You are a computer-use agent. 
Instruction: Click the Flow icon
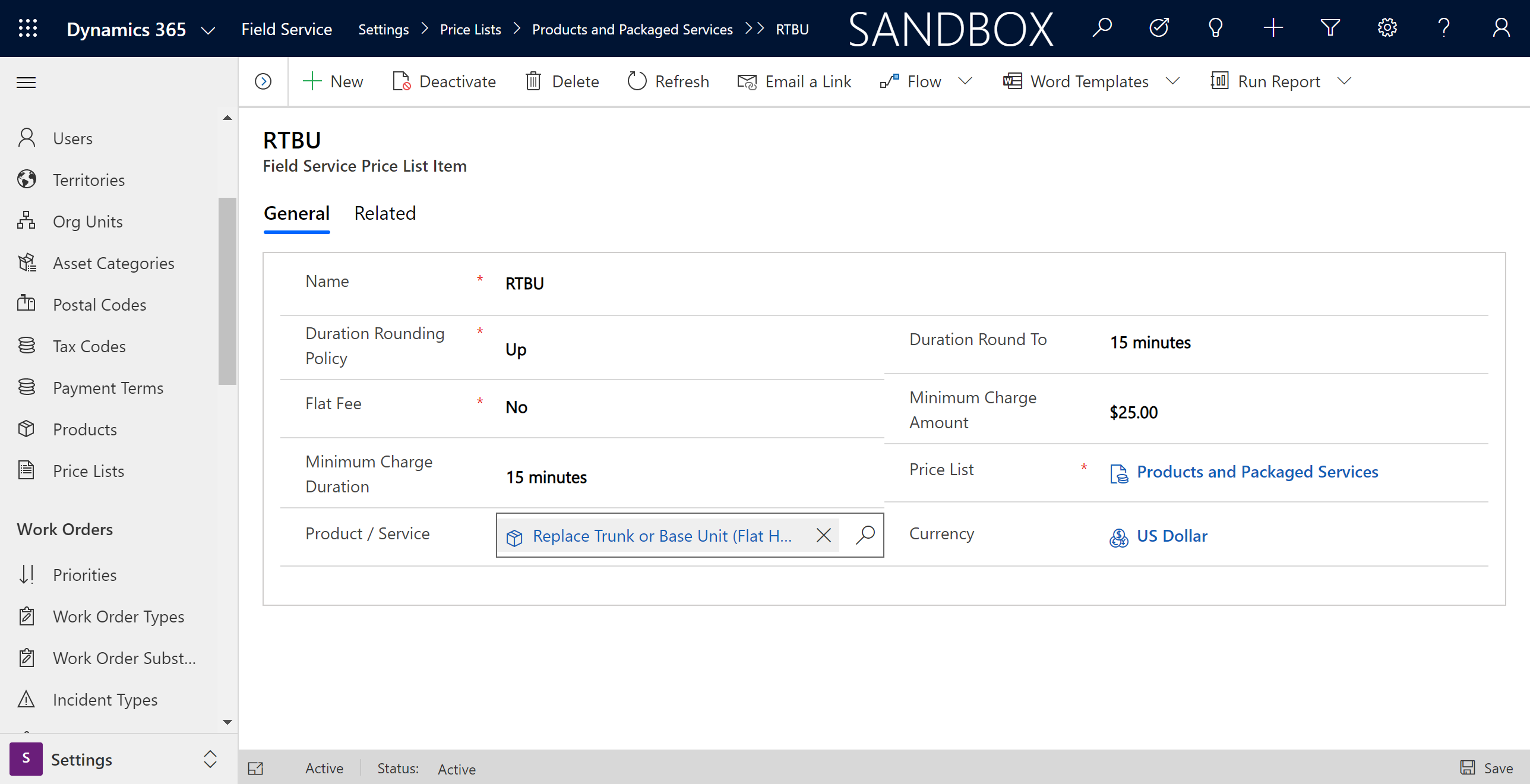point(887,81)
